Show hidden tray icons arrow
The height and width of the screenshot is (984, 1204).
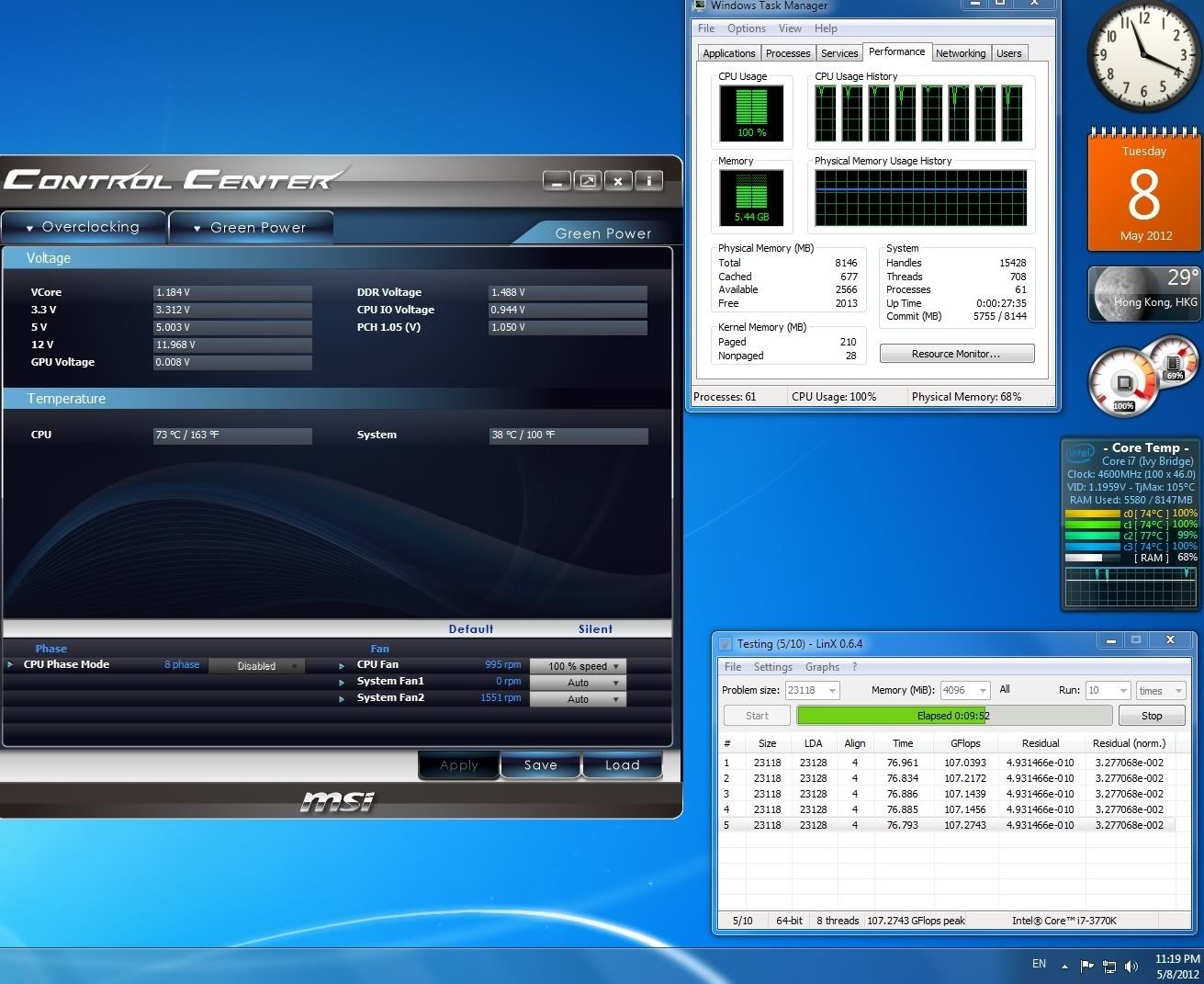[1065, 967]
